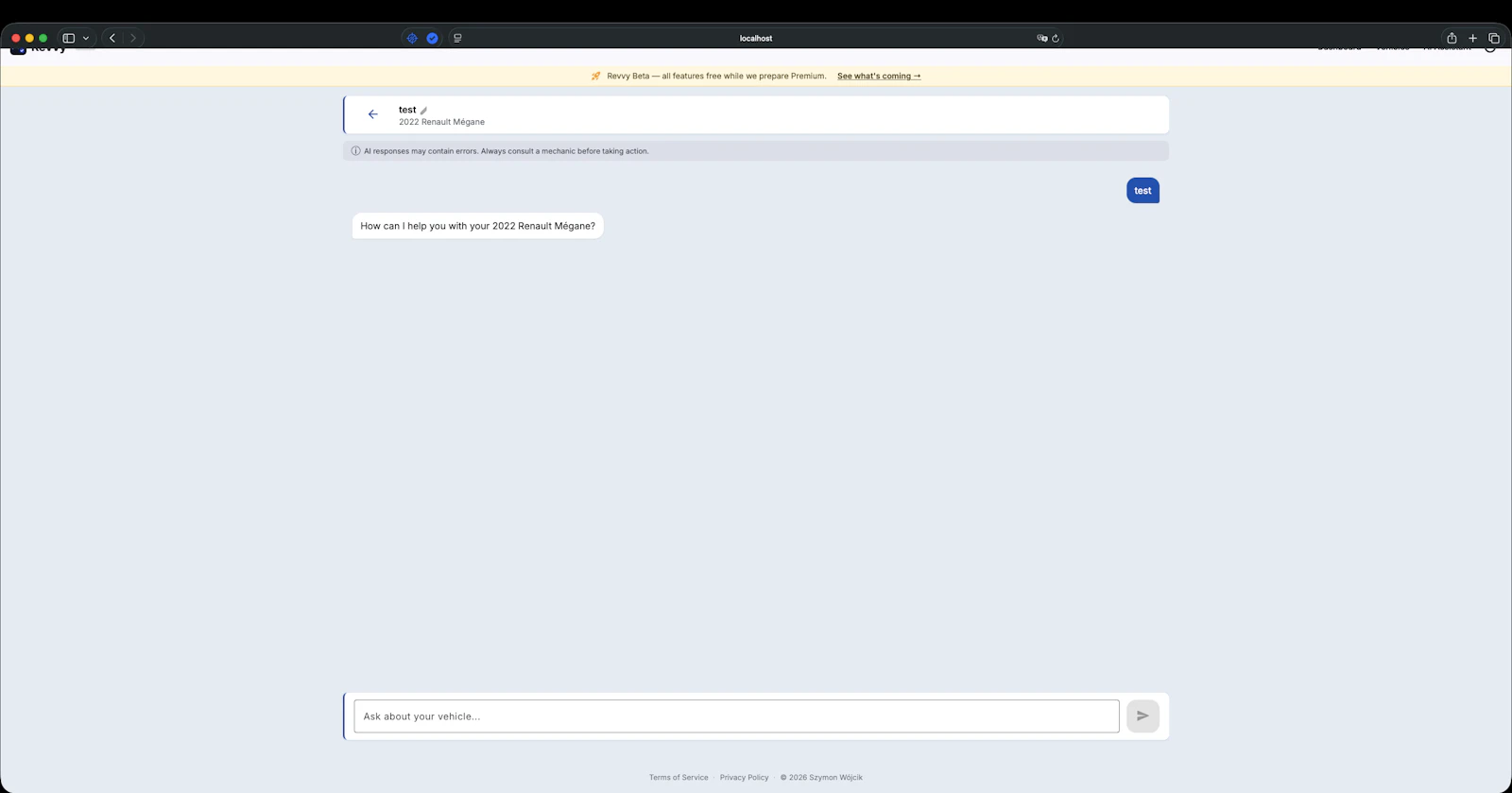The height and width of the screenshot is (793, 1512).
Task: Open the "See what's coming" link
Action: coord(879,76)
